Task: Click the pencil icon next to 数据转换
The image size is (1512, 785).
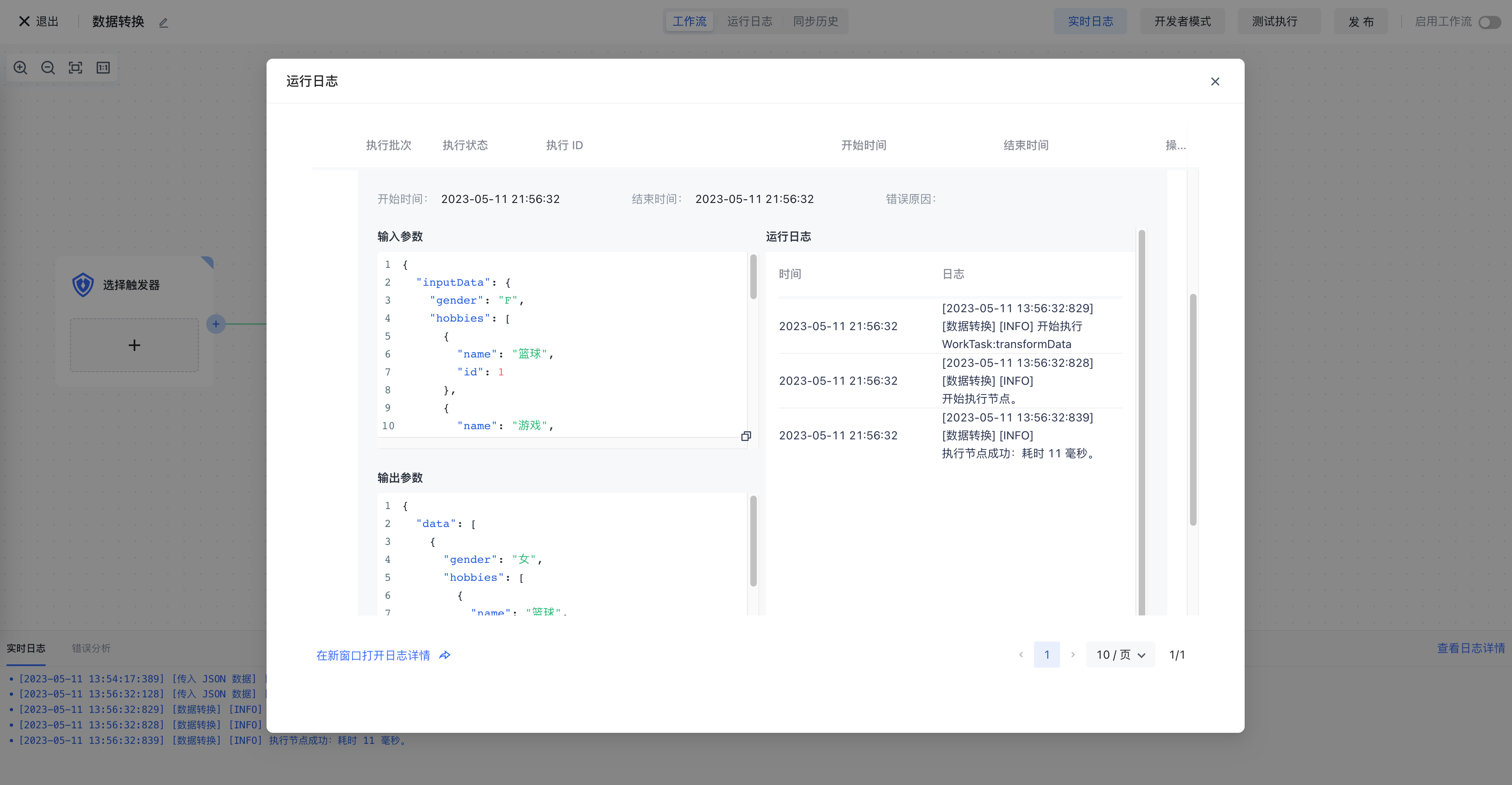Action: pyautogui.click(x=164, y=22)
